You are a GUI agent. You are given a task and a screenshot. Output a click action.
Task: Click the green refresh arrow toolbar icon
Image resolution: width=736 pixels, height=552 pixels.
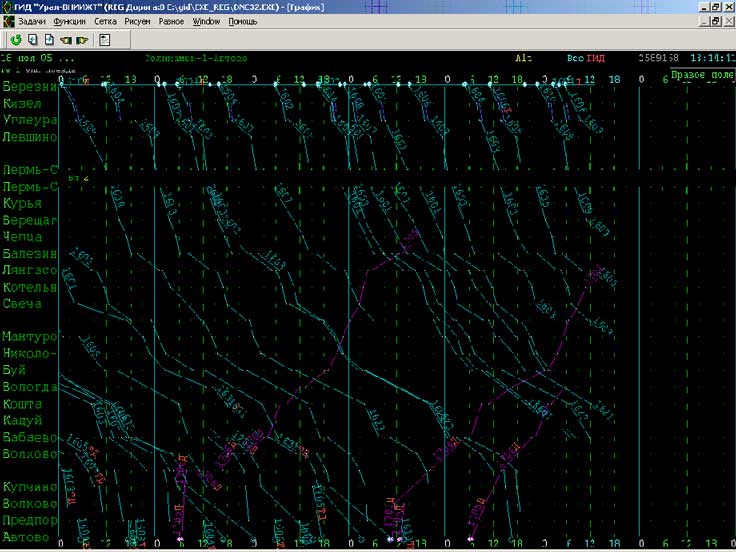pyautogui.click(x=16, y=40)
